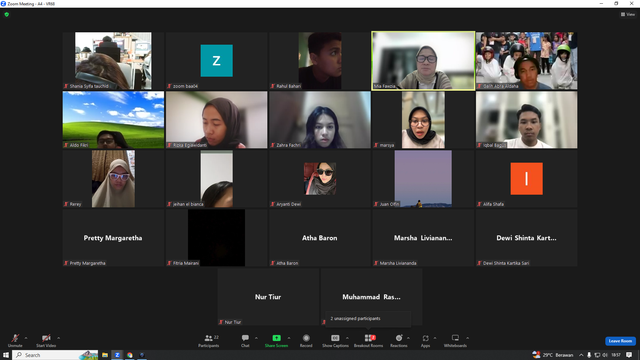
Task: Expand the arrow beside Chat
Action: tap(256, 338)
